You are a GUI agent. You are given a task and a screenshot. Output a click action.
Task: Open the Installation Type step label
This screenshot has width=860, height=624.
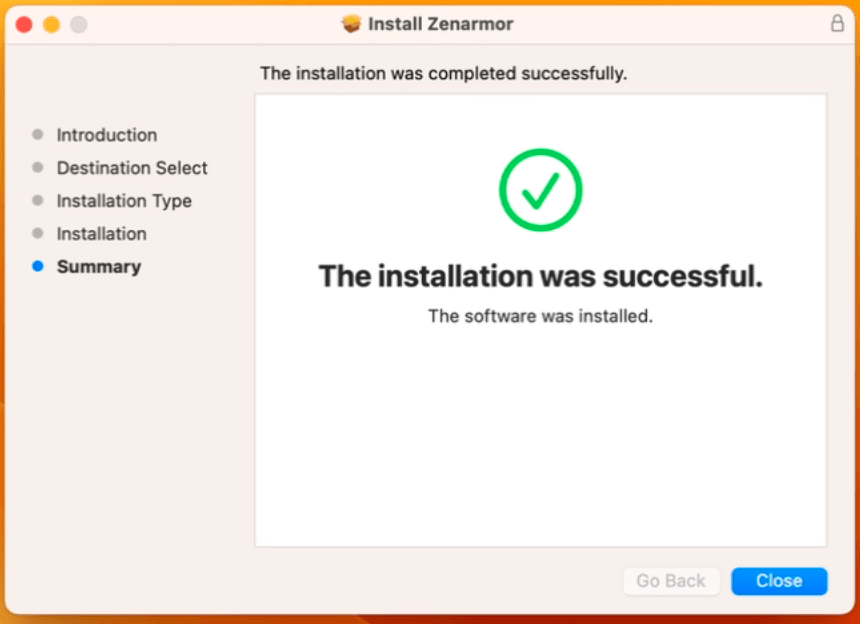tap(124, 201)
